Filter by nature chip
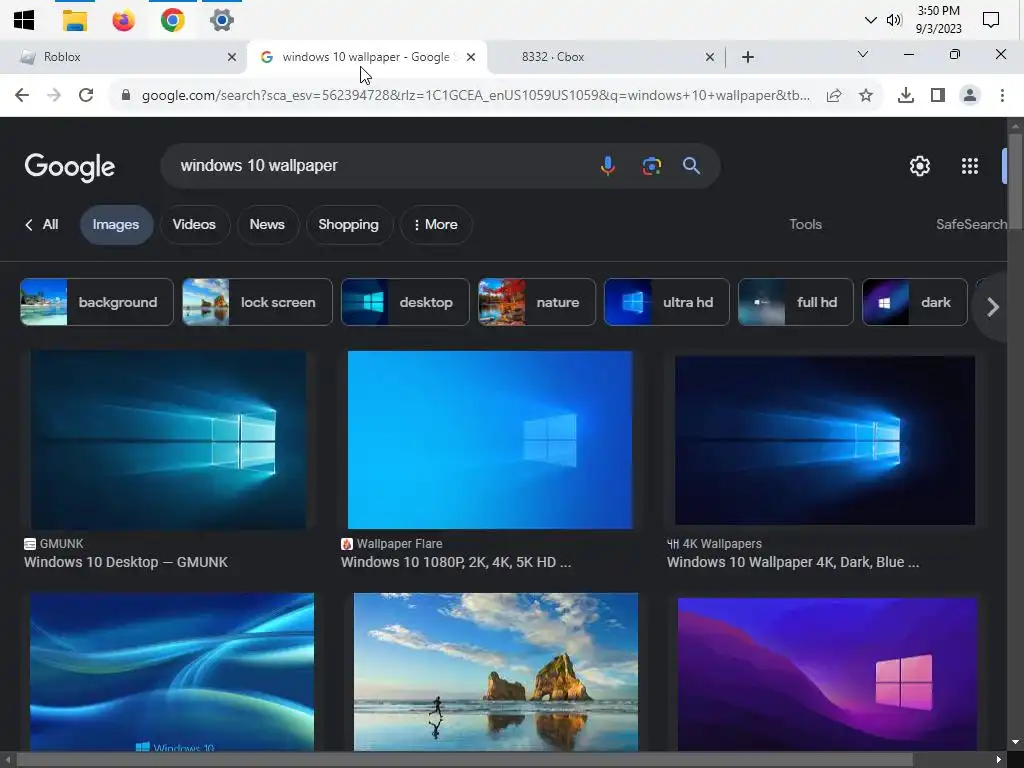Viewport: 1024px width, 768px height. (537, 302)
